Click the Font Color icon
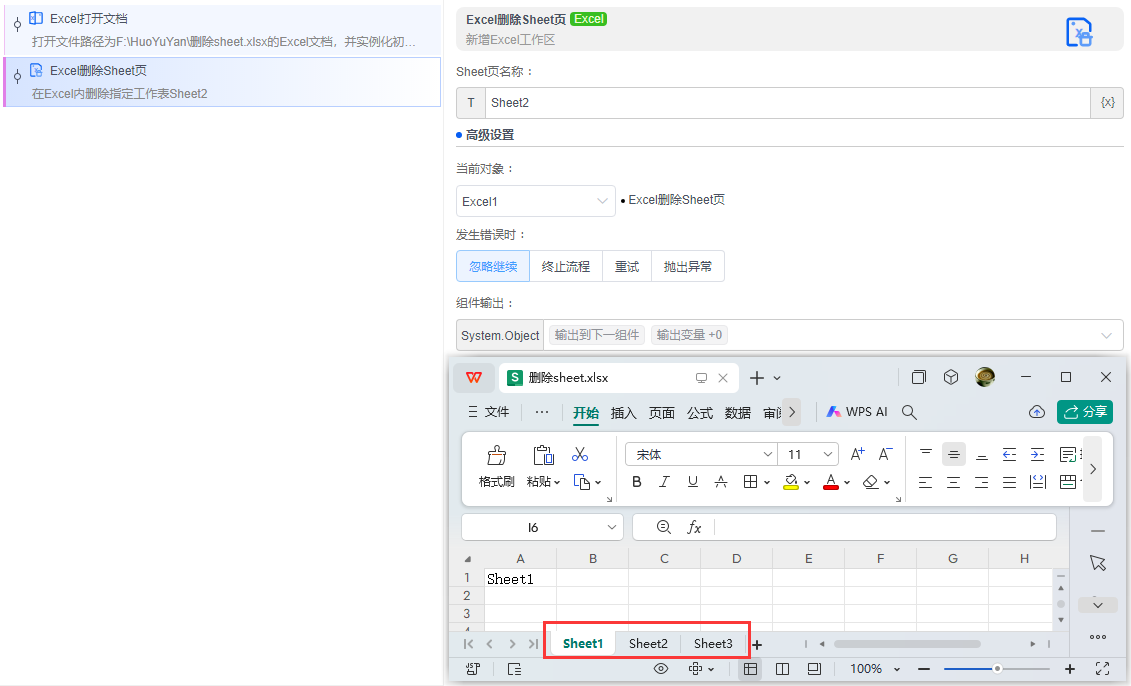 tap(830, 481)
